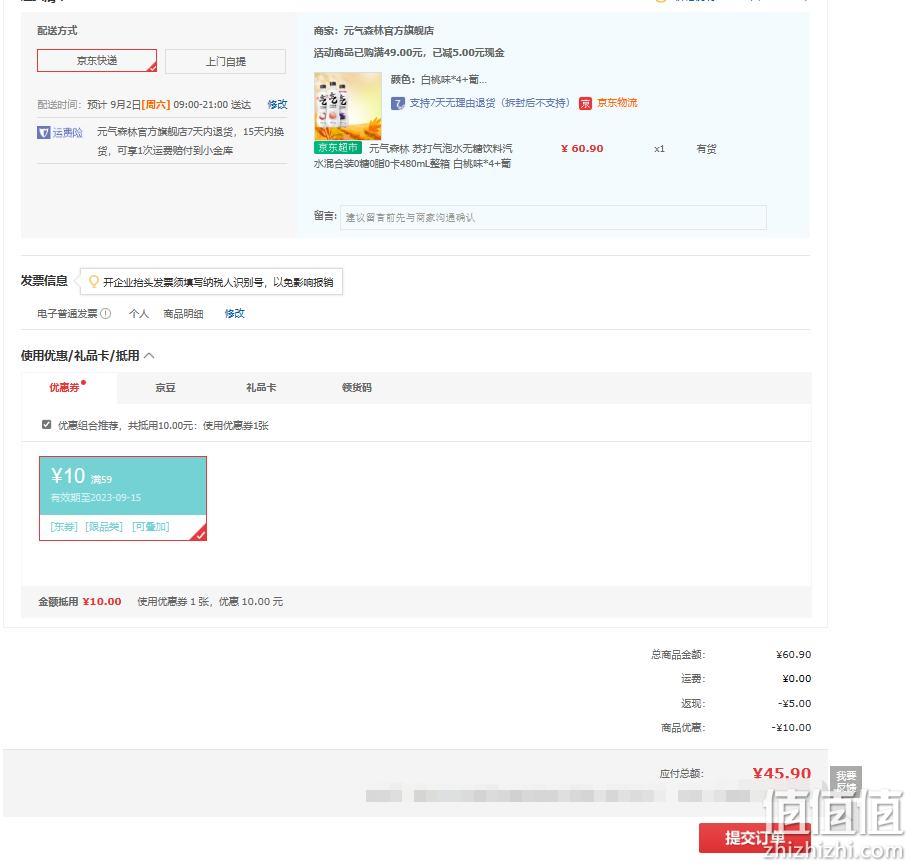913x868 pixels.
Task: Select 京东快递 delivery method
Action: tap(97, 61)
